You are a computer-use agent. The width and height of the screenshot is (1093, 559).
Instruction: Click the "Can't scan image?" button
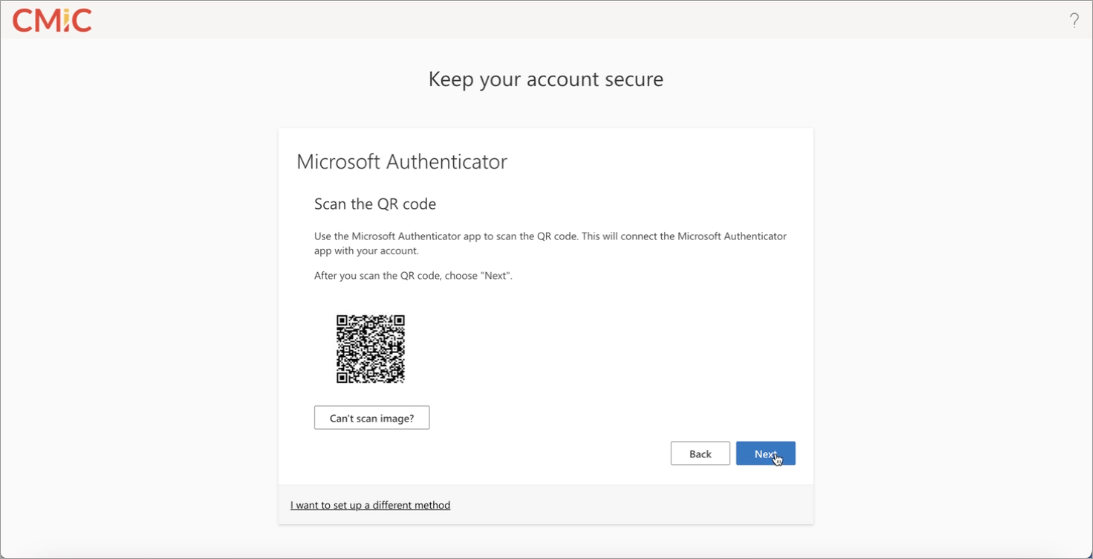(372, 418)
